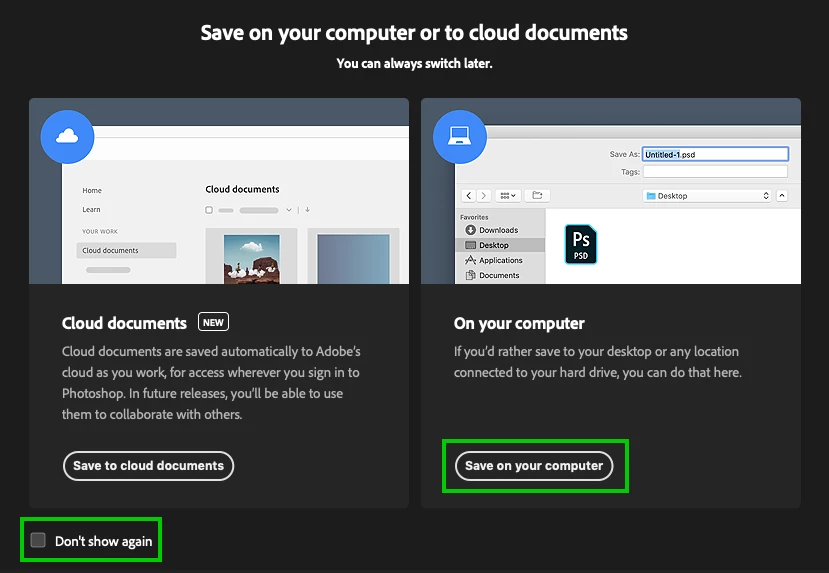This screenshot has height=573, width=829.
Task: Click the Save to cloud documents button
Action: click(x=149, y=466)
